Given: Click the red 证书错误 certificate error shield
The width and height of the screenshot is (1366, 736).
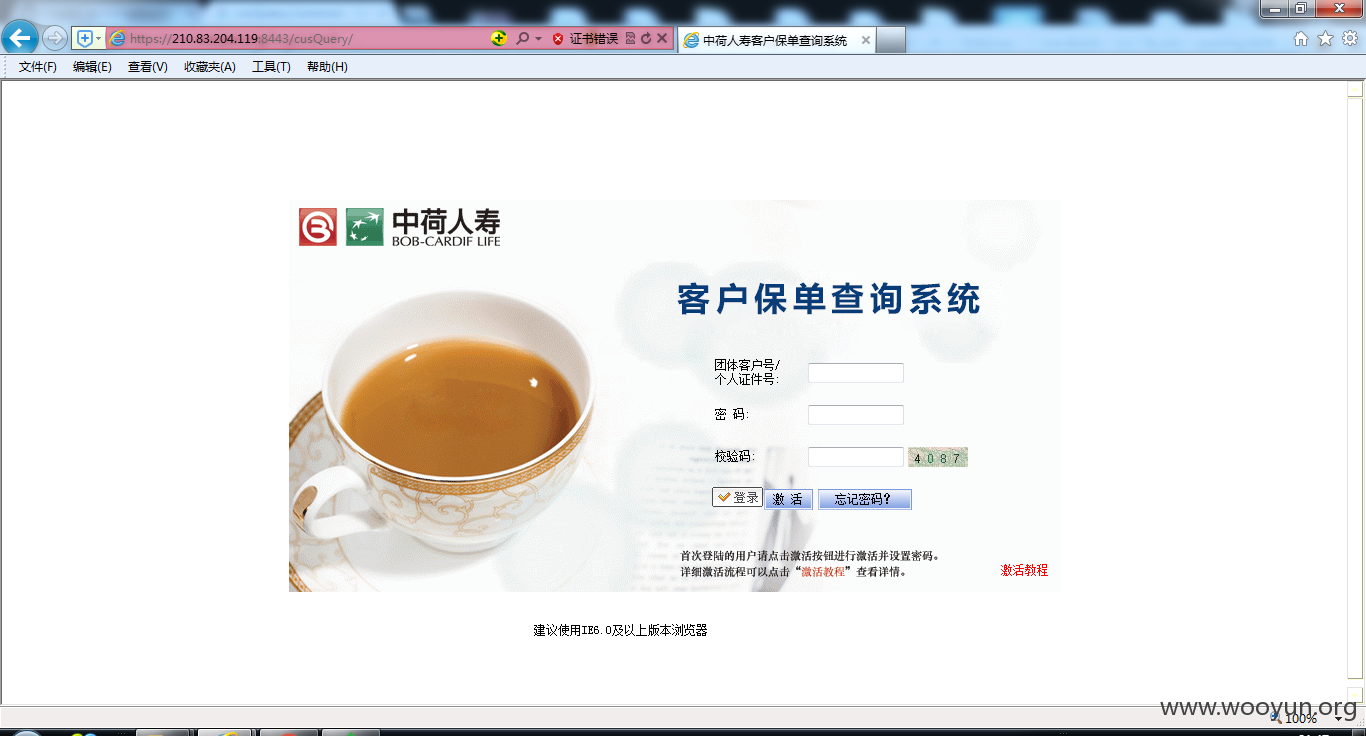Looking at the screenshot, I should pyautogui.click(x=558, y=39).
